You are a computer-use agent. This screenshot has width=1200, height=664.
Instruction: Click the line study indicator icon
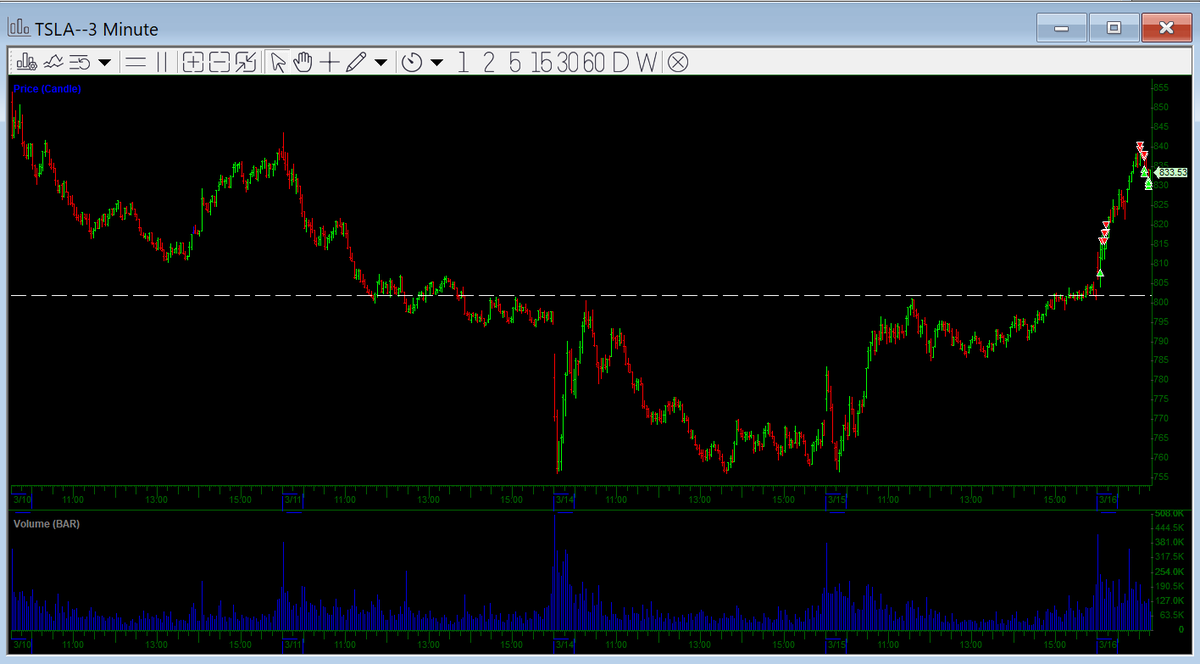click(54, 63)
